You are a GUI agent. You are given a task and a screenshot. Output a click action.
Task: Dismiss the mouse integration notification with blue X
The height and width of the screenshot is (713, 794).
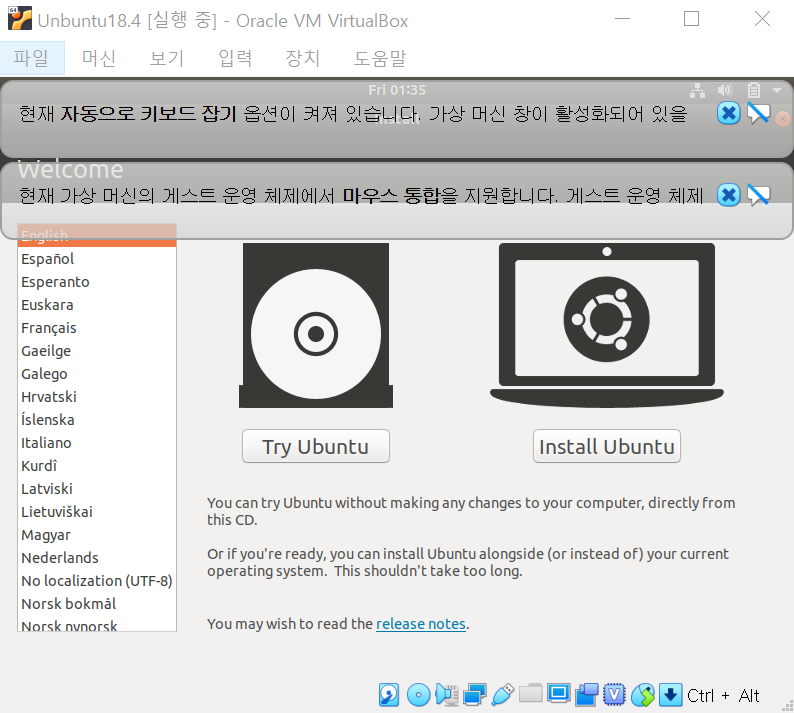pyautogui.click(x=729, y=195)
